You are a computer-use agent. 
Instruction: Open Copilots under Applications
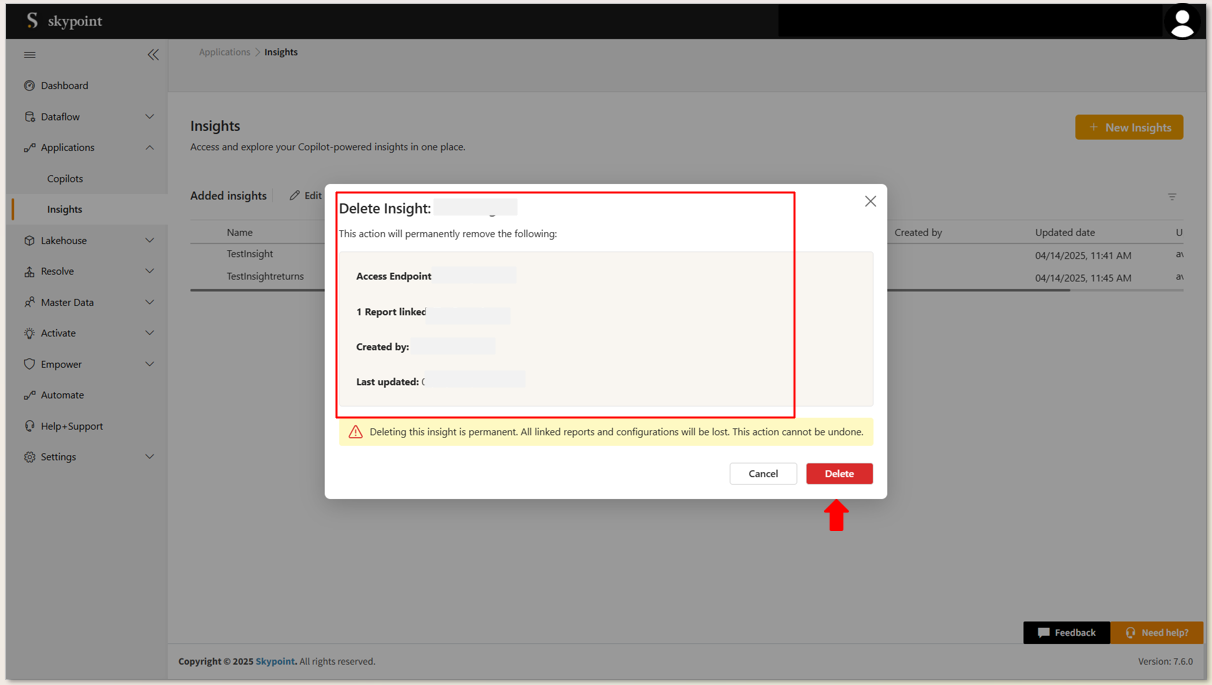tap(65, 179)
